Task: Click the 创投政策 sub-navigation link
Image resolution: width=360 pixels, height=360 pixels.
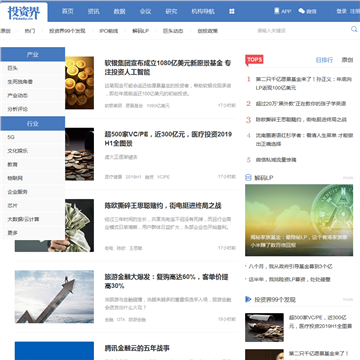Action: (x=208, y=31)
